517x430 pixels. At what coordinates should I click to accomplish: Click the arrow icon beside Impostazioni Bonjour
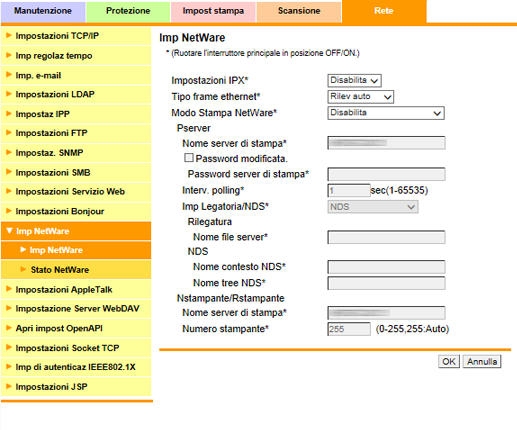pyautogui.click(x=9, y=211)
